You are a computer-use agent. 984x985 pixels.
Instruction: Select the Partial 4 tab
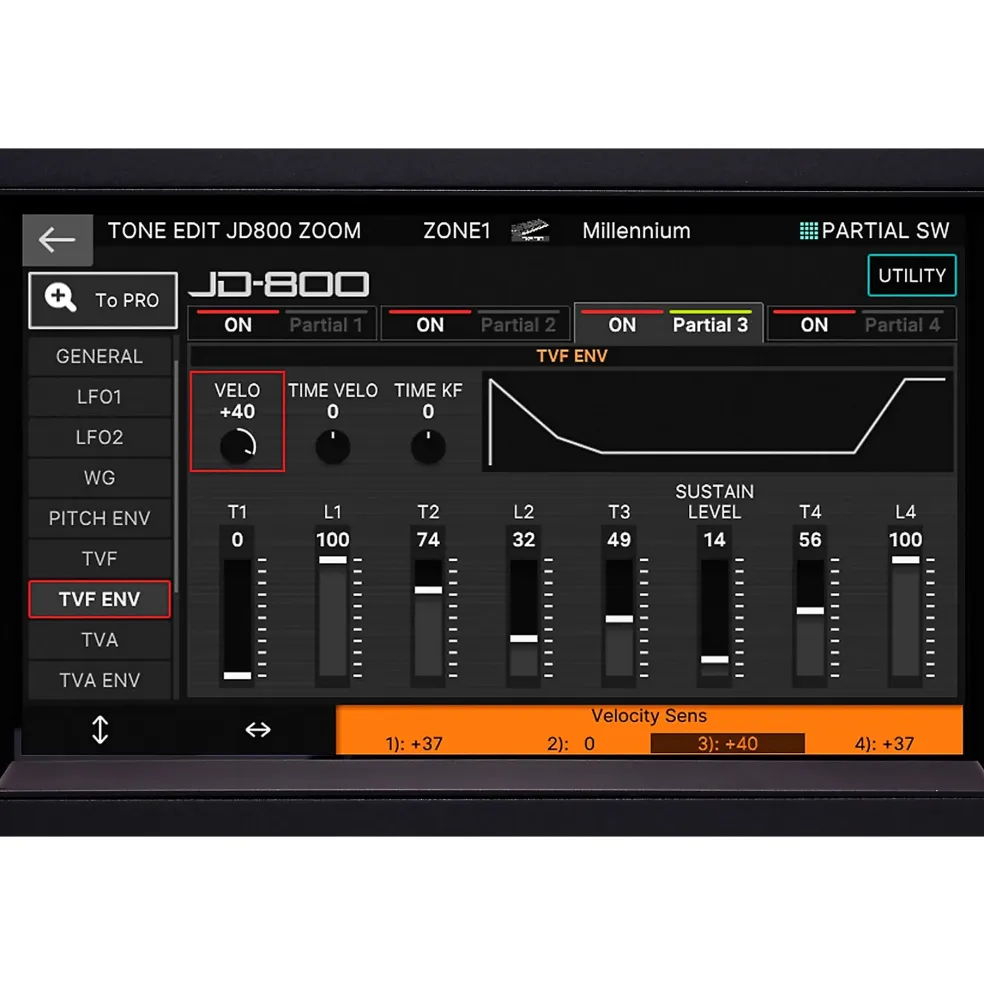(902, 324)
